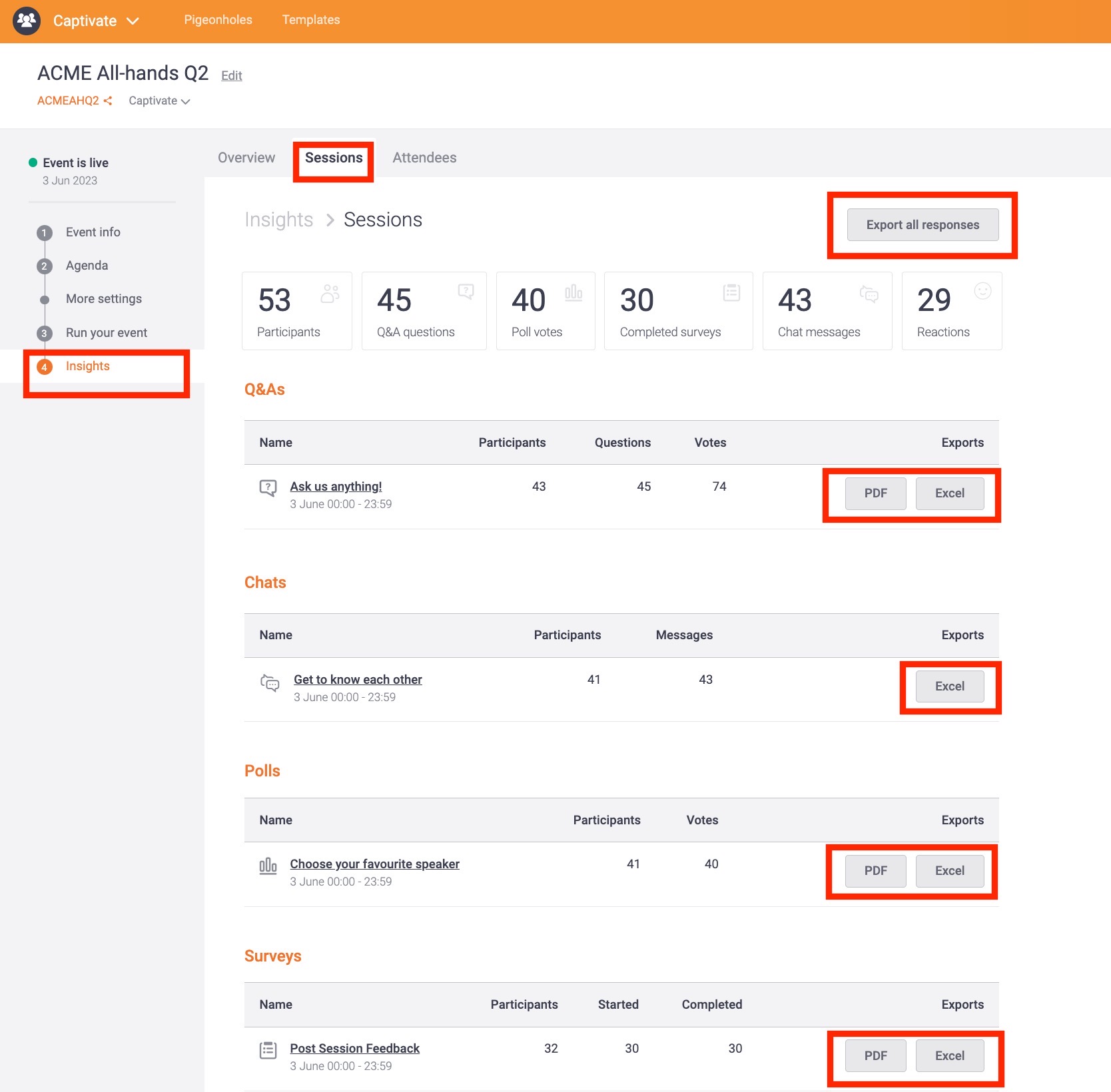Click Export all responses button
The image size is (1111, 1092).
coord(922,225)
